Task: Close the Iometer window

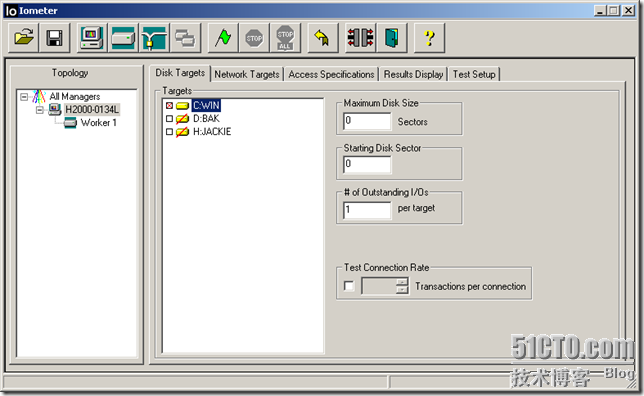Action: pos(628,10)
